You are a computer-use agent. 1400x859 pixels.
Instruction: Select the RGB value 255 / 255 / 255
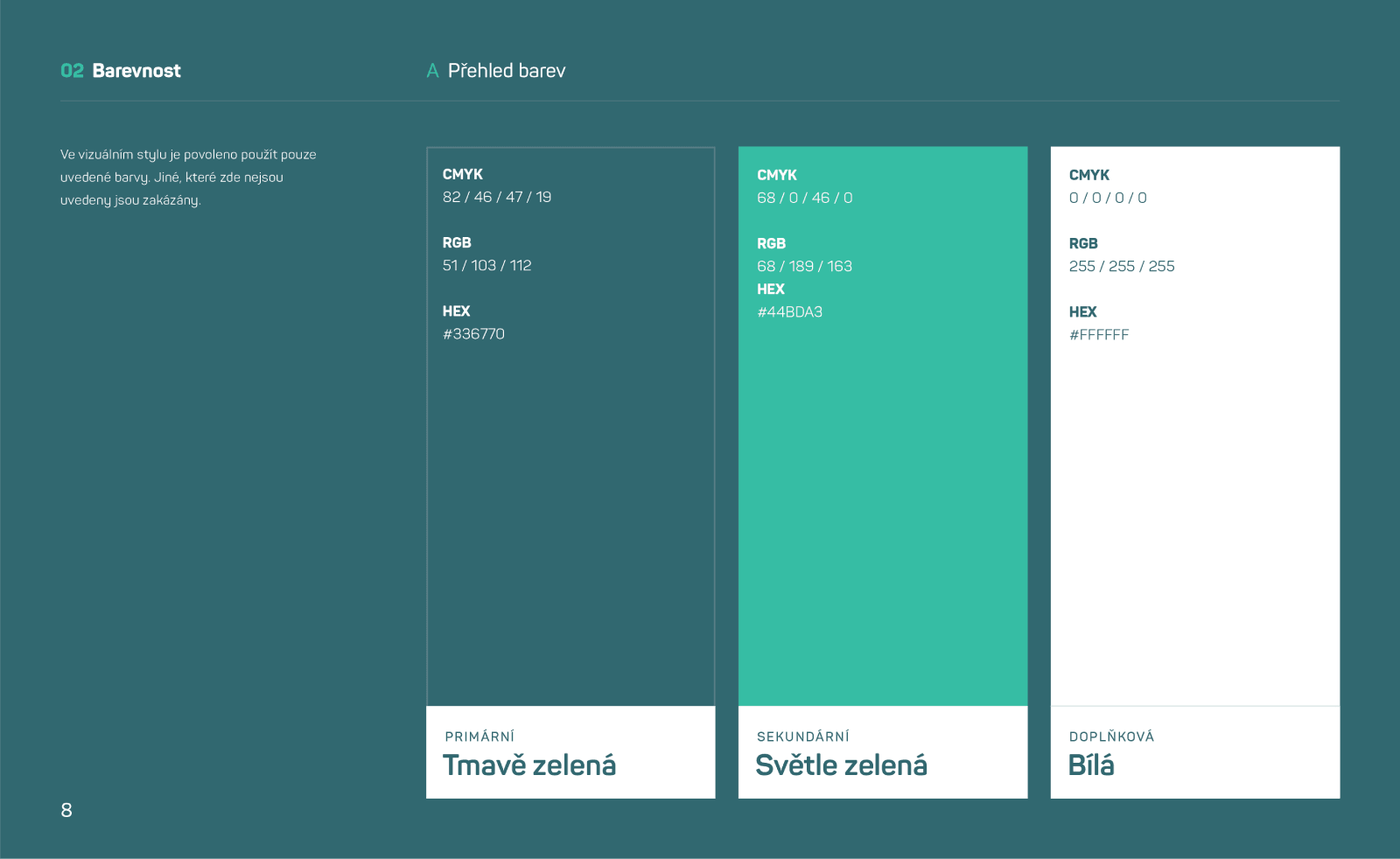(1122, 267)
